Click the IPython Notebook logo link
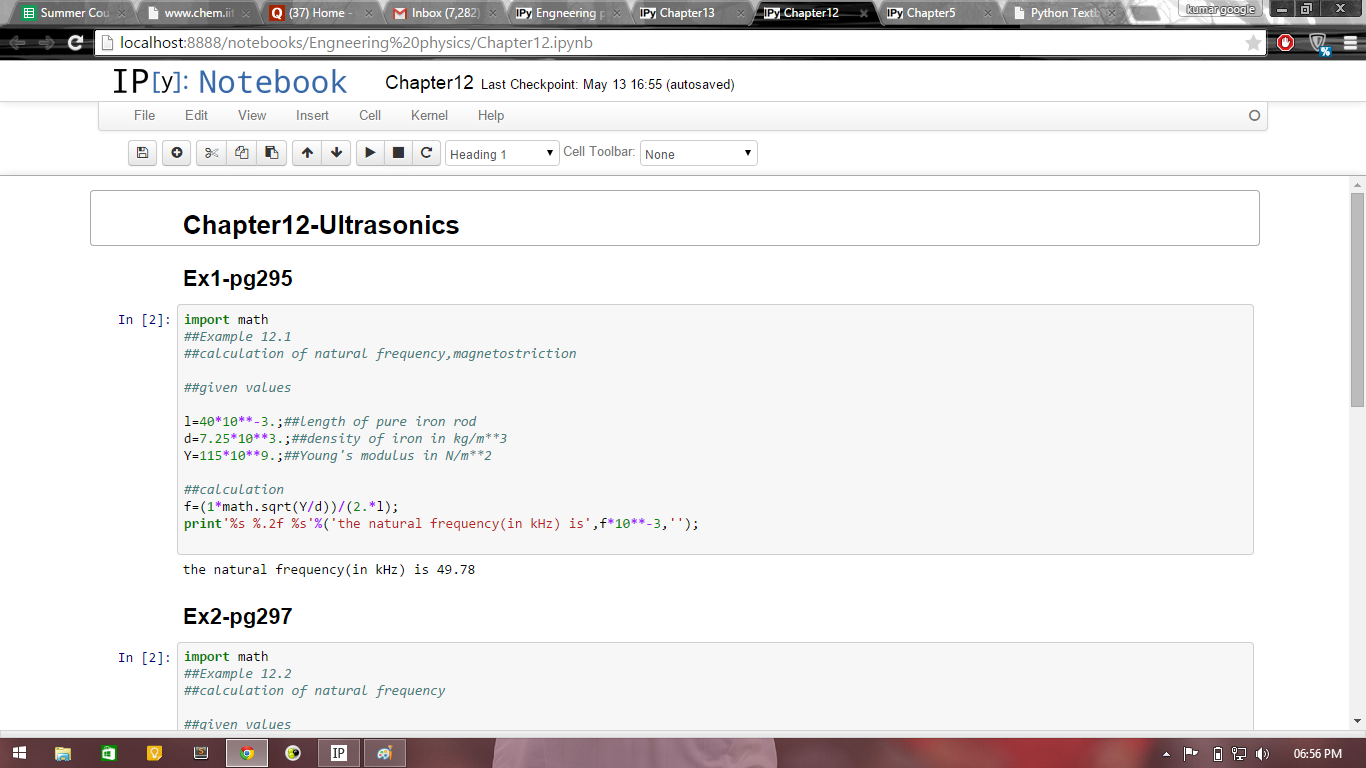This screenshot has width=1366, height=768. click(x=230, y=82)
